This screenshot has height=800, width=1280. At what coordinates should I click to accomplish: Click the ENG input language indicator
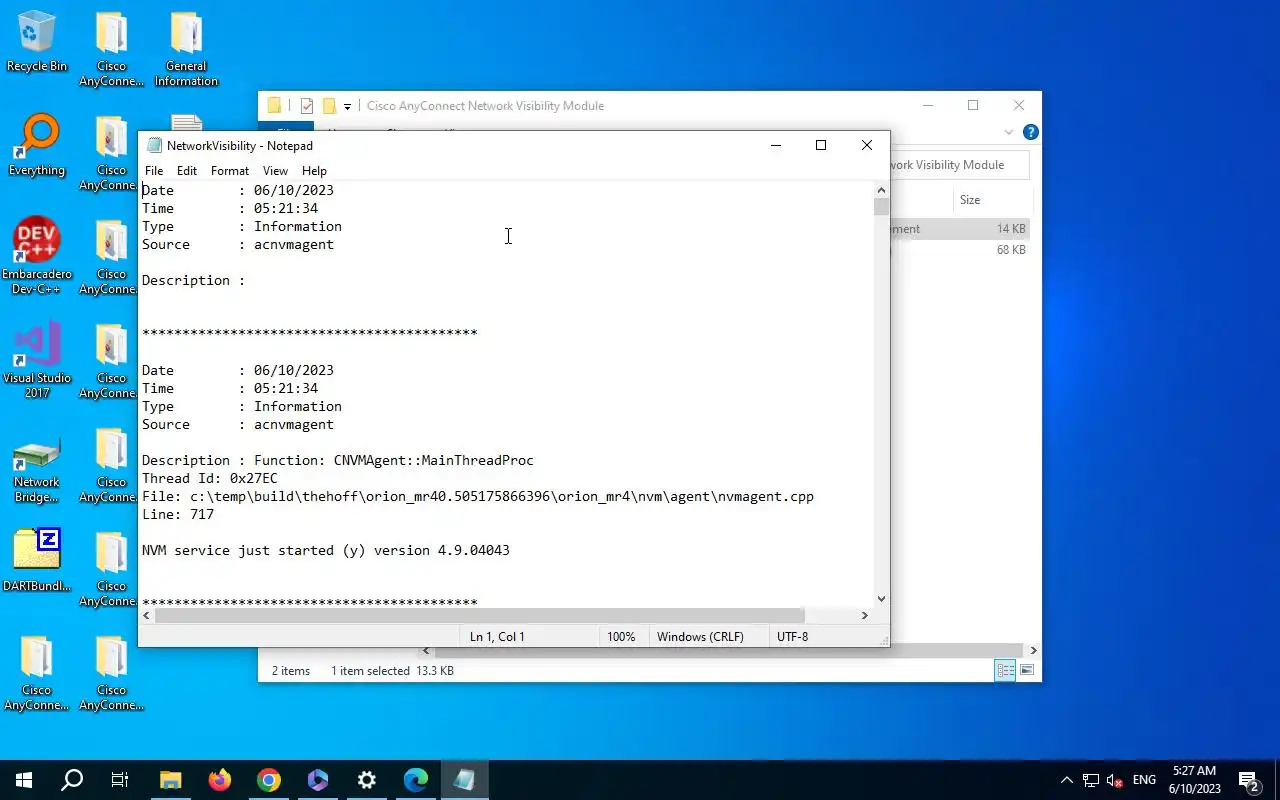1145,780
